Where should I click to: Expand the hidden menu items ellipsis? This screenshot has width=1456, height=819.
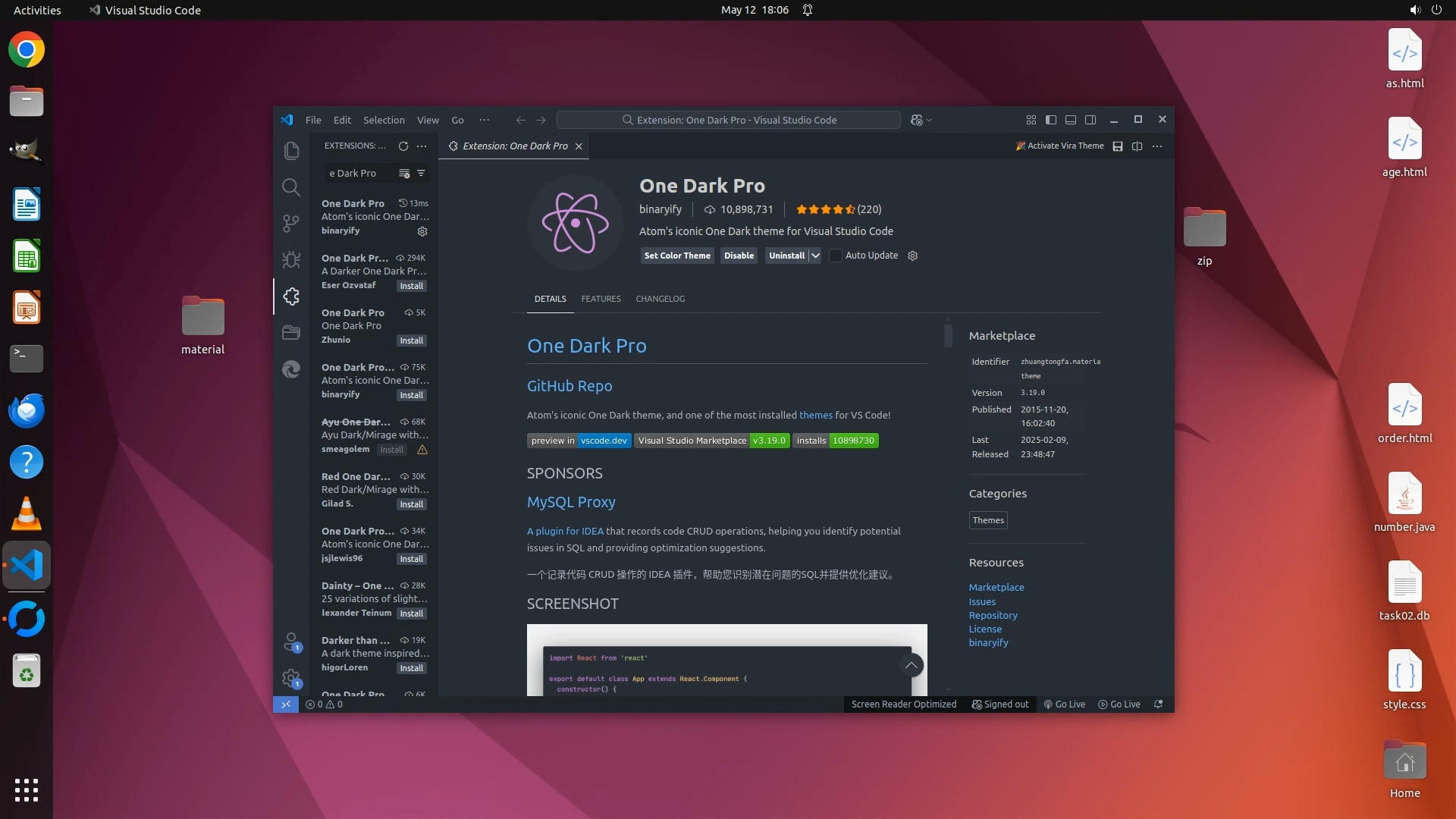coord(484,120)
